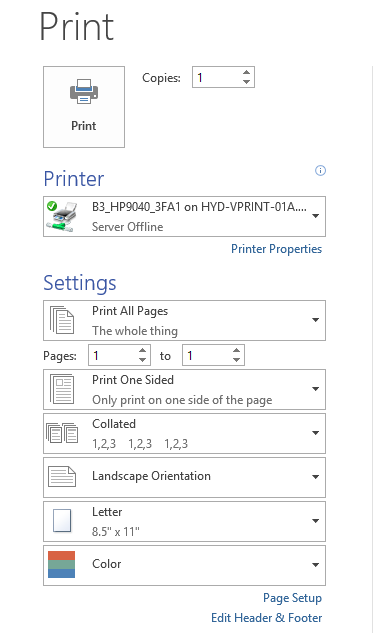Click the blank Letter paper icon
378x633 pixels.
pos(62,521)
